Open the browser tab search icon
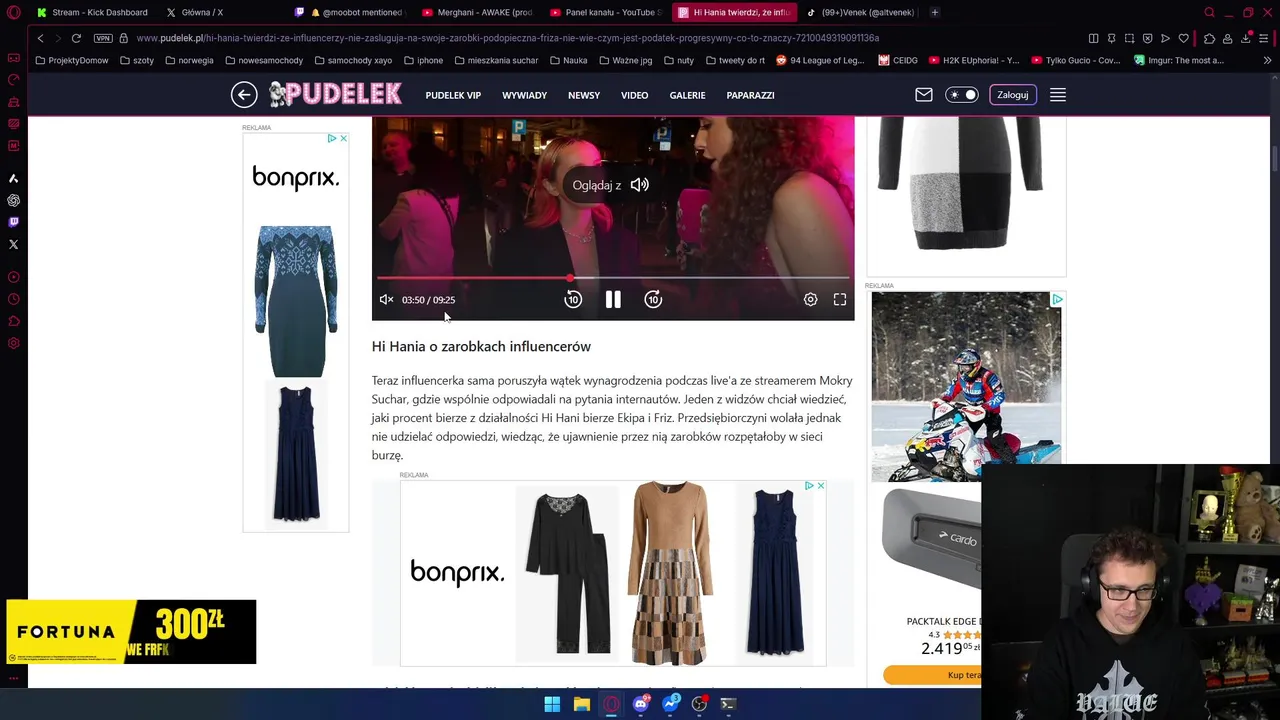 (1209, 12)
